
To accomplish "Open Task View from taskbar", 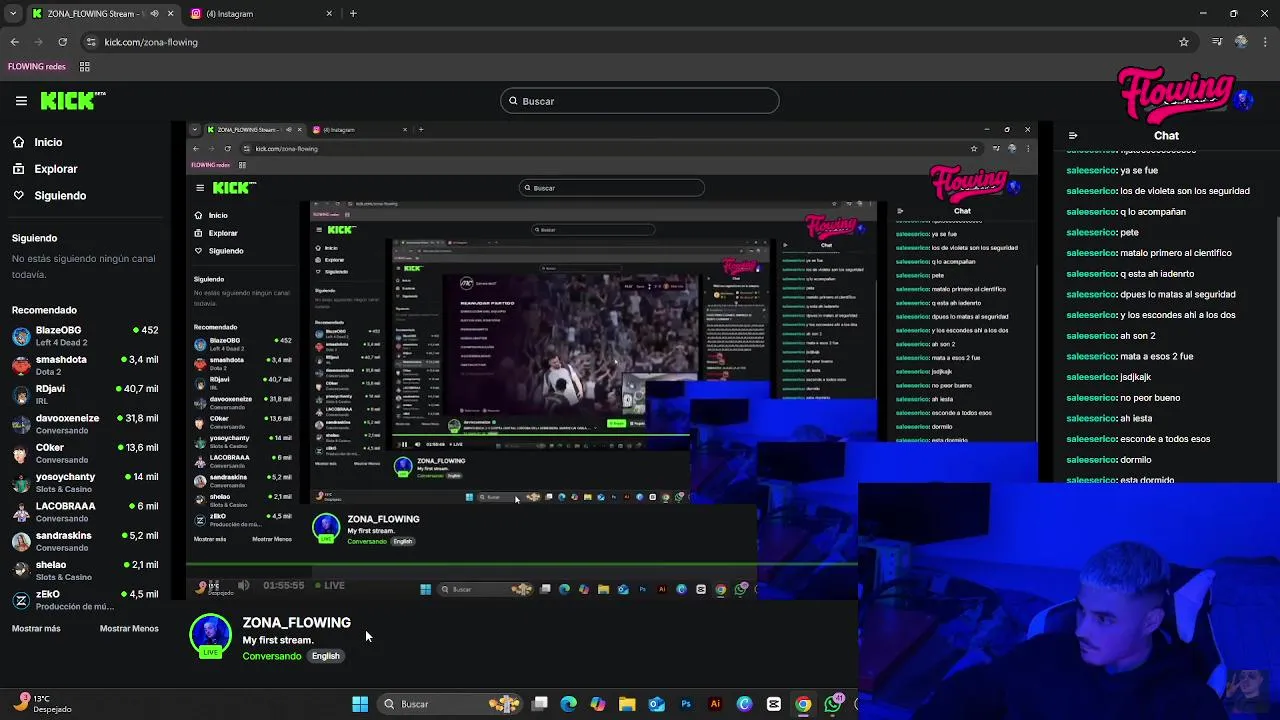I will (x=540, y=704).
